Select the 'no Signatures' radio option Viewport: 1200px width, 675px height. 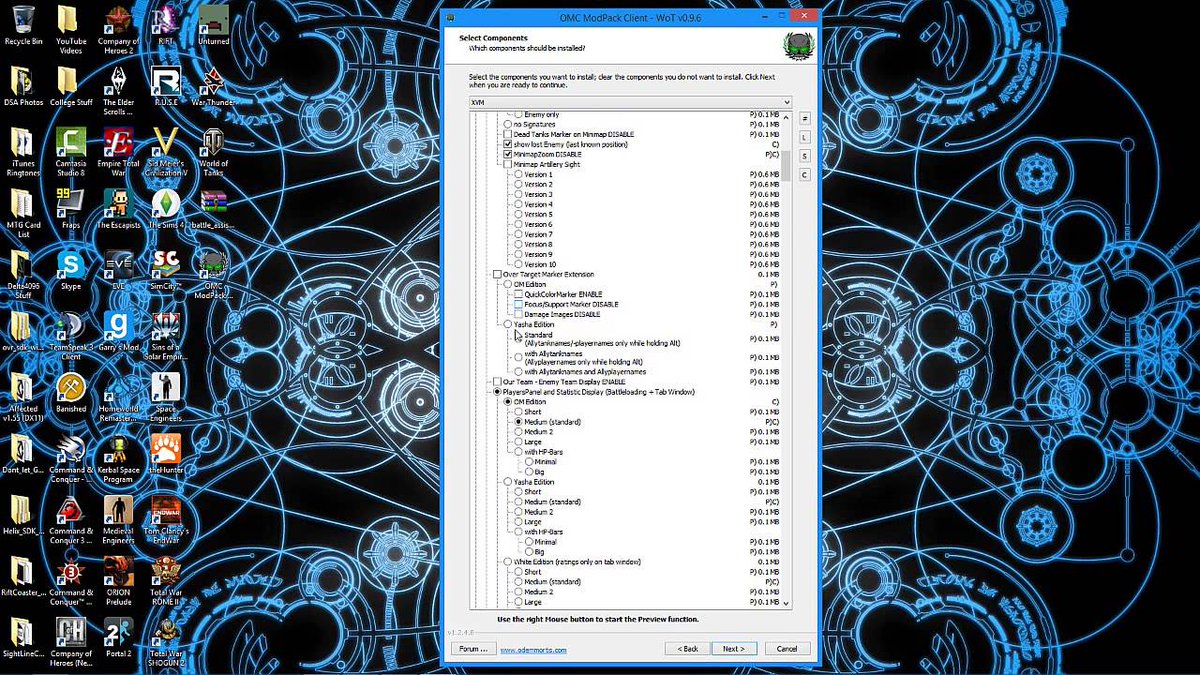(x=507, y=125)
